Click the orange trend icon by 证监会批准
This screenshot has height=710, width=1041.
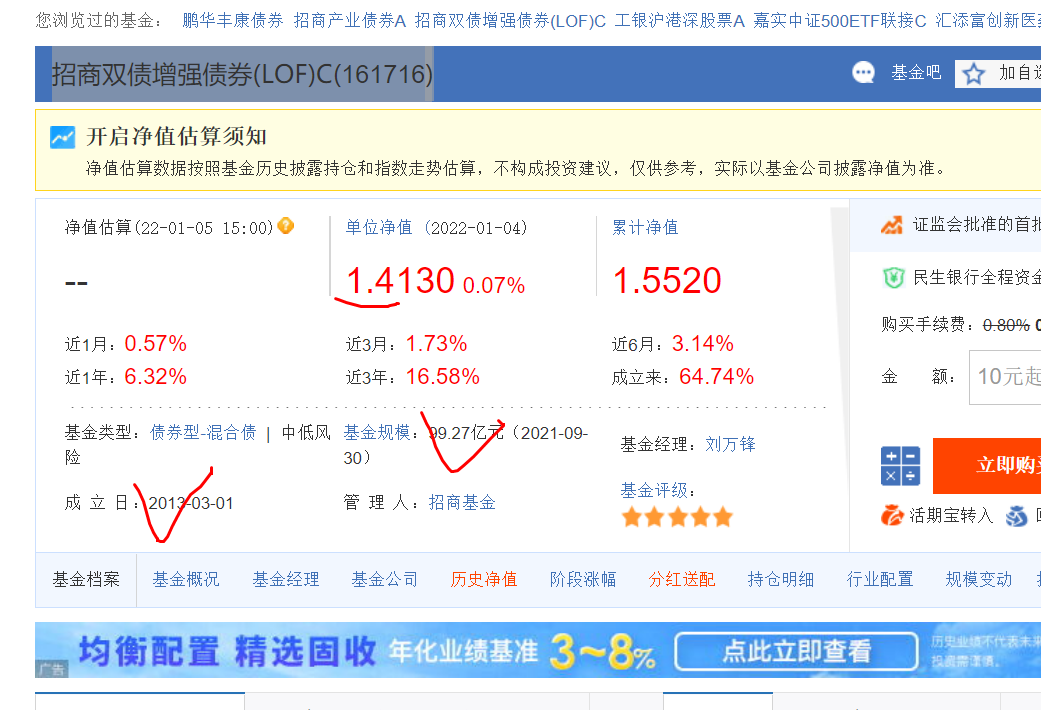tap(892, 225)
